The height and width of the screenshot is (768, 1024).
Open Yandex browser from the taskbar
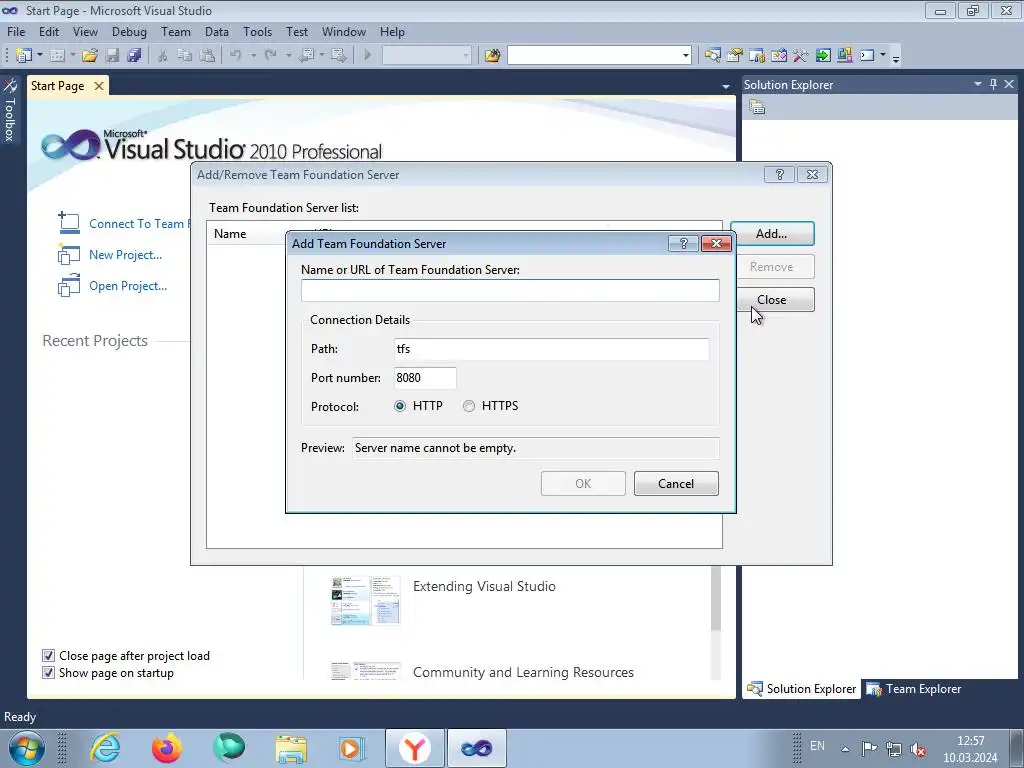pos(414,748)
